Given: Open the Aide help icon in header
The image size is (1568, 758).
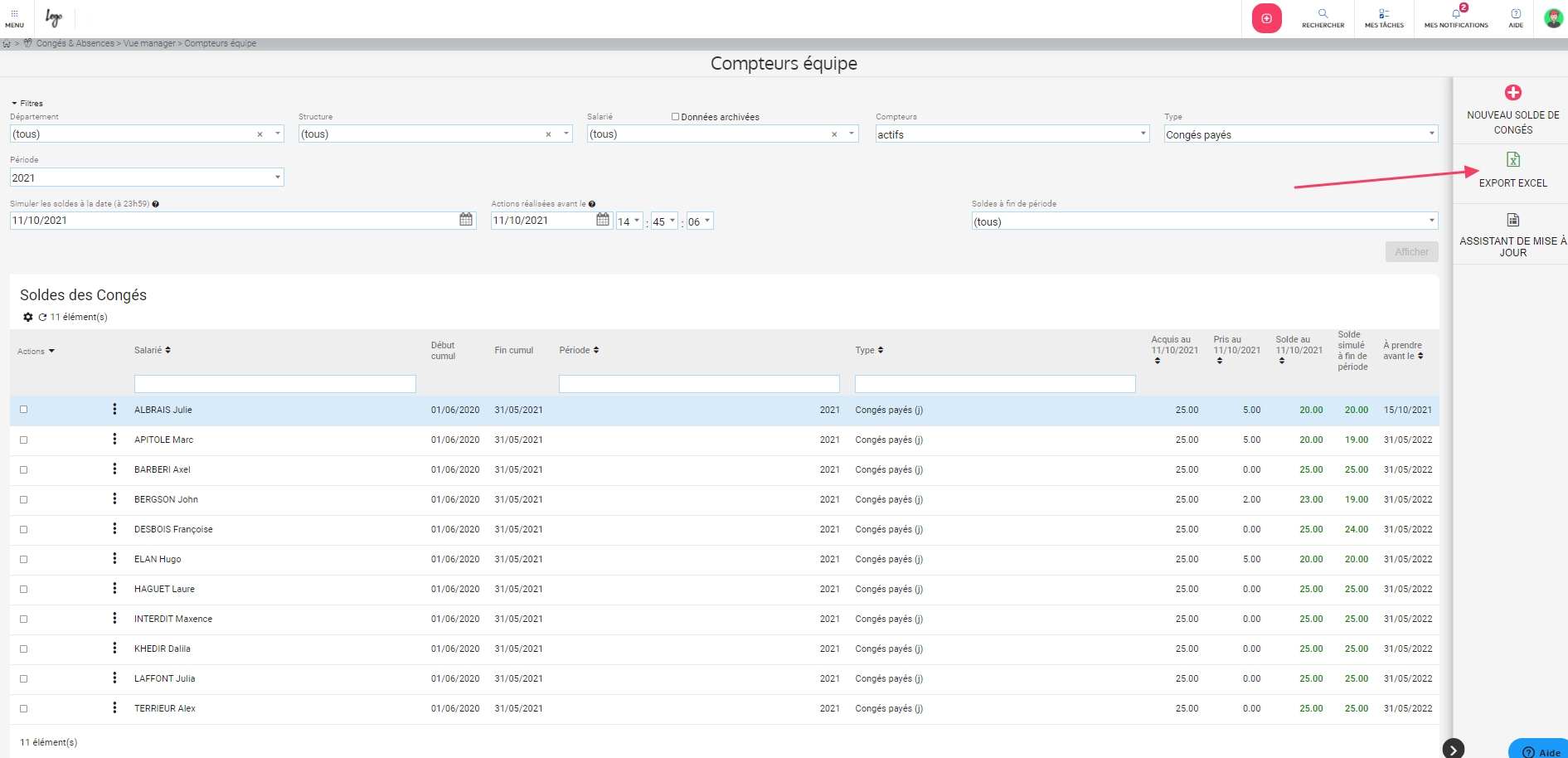Looking at the screenshot, I should [x=1516, y=13].
